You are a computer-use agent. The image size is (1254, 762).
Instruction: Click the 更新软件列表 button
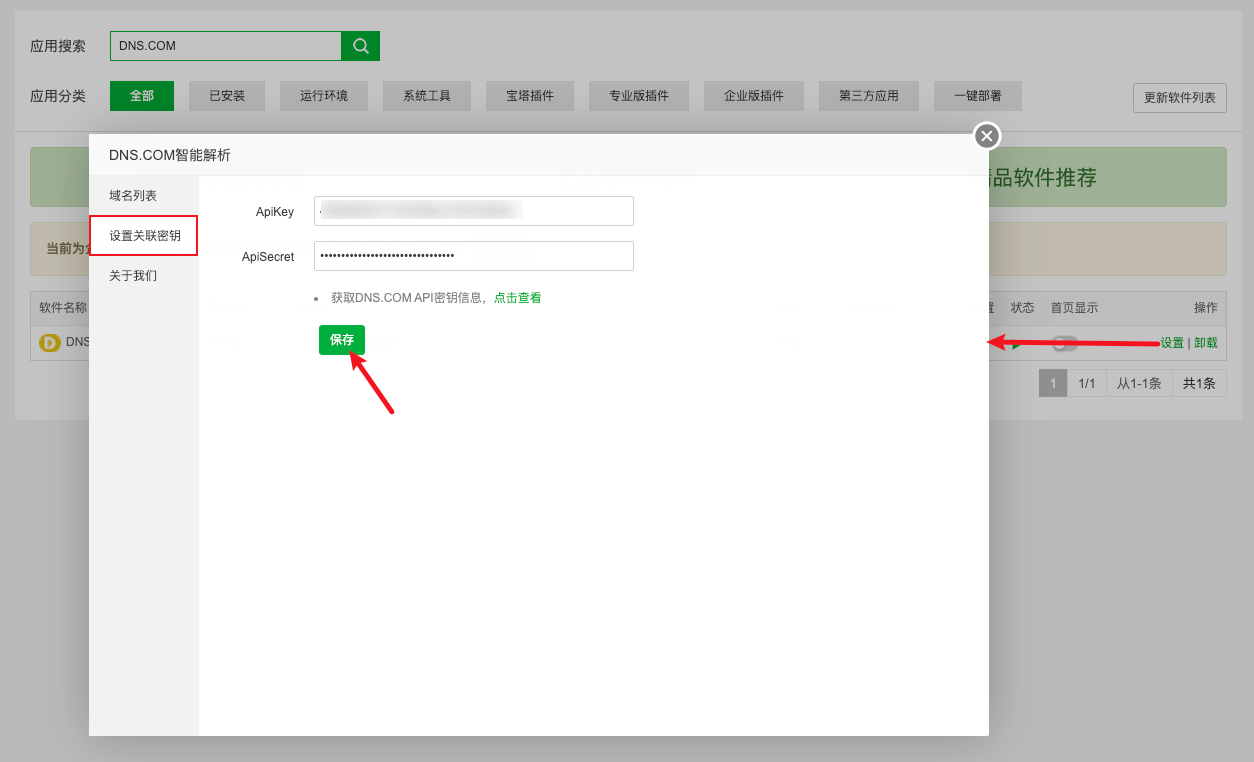(1180, 98)
